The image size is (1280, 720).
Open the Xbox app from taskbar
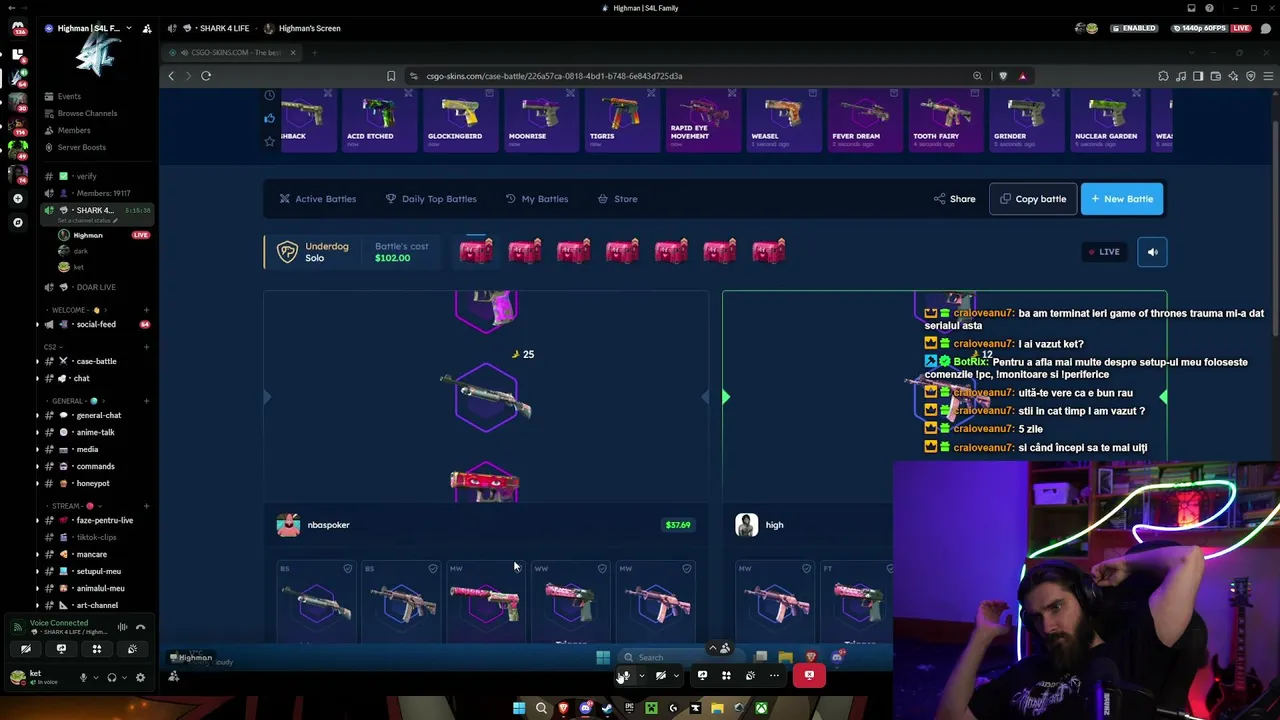(x=761, y=709)
